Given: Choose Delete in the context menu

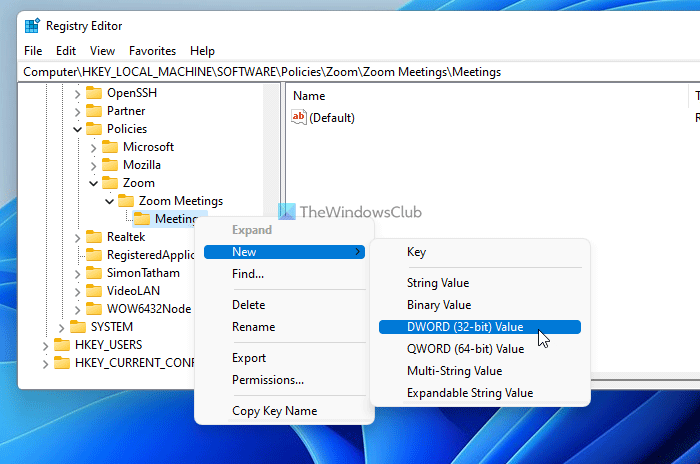Looking at the screenshot, I should tap(284, 305).
